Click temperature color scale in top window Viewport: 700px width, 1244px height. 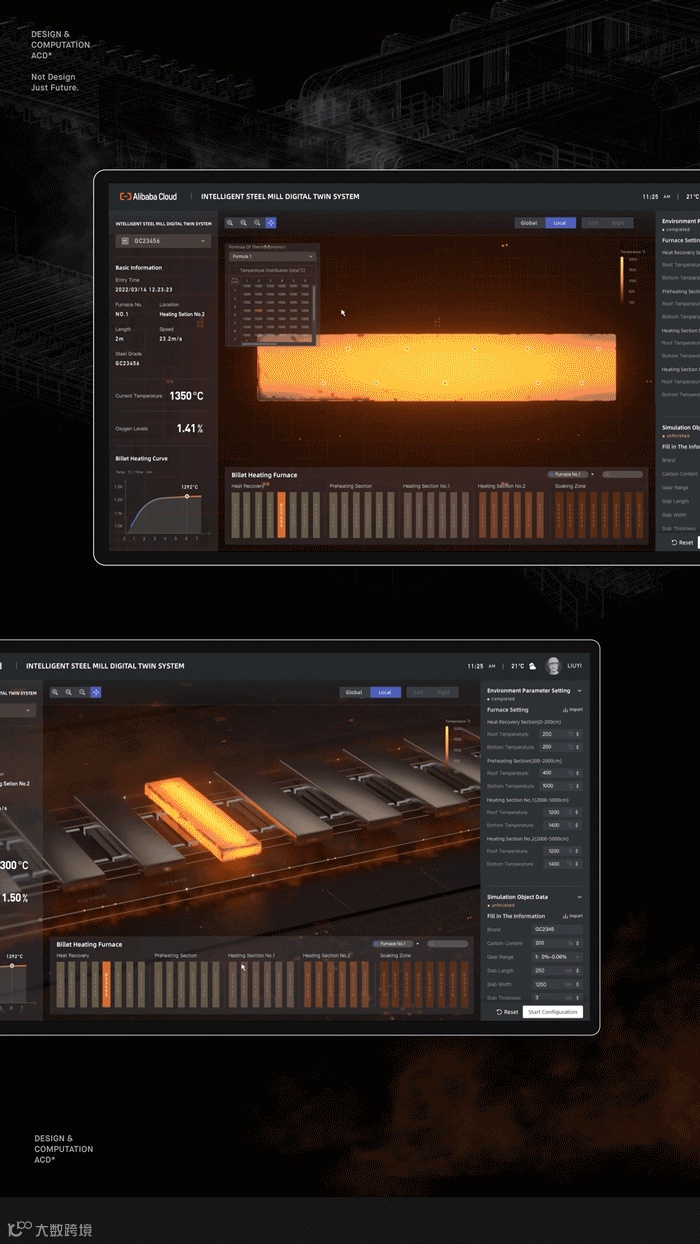(x=622, y=280)
